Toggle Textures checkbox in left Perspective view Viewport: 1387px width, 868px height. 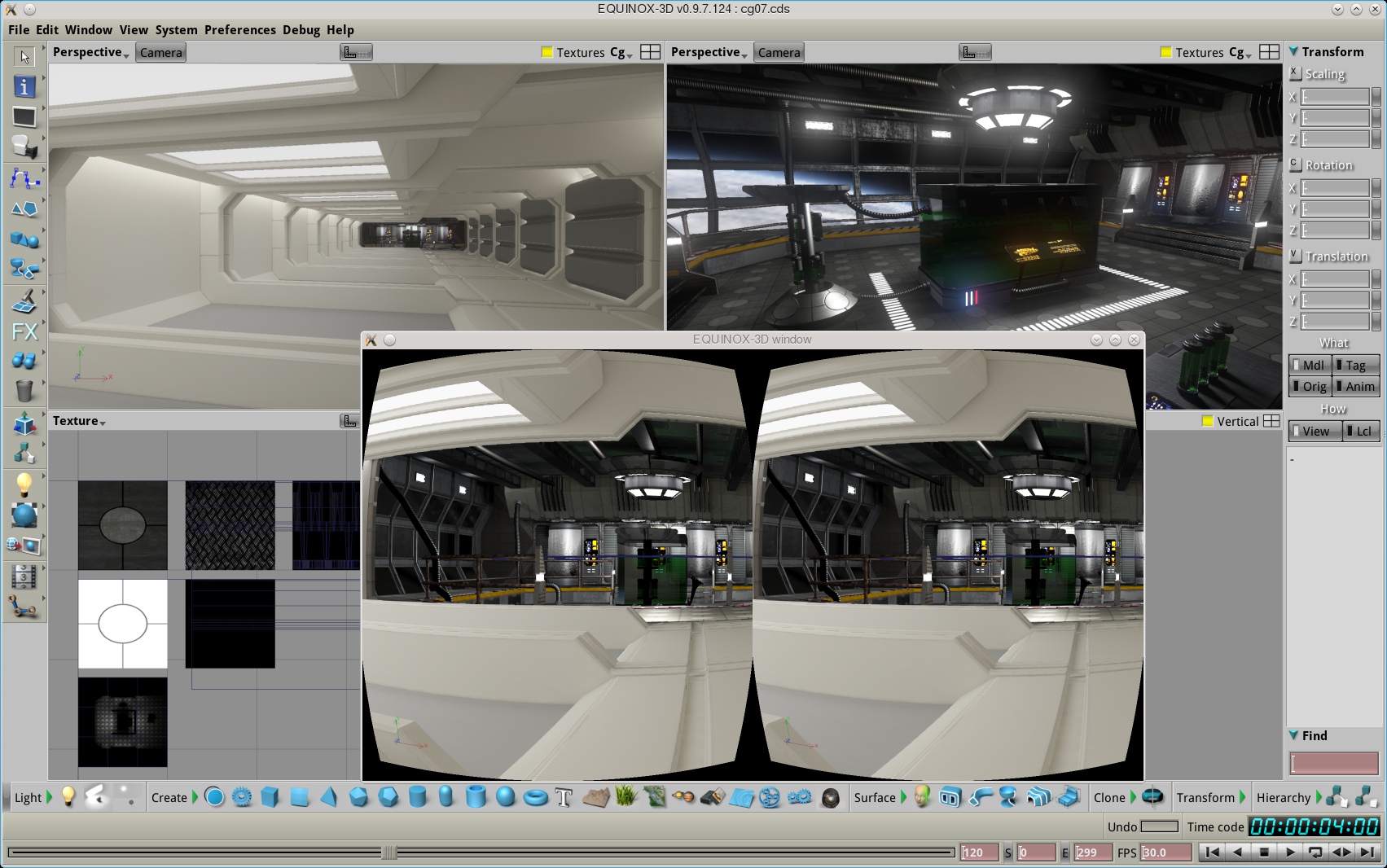[x=547, y=53]
